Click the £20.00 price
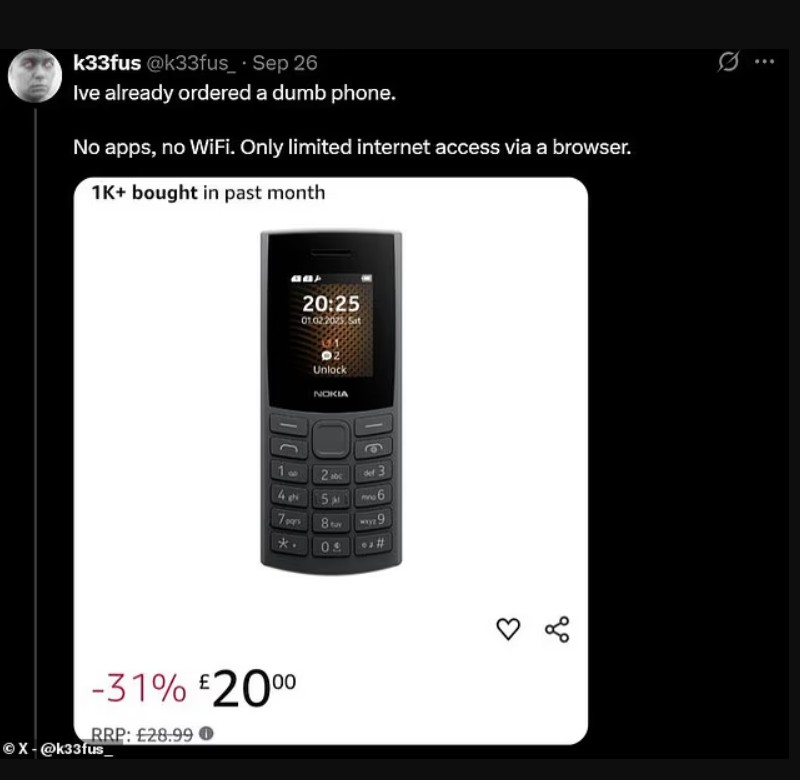The image size is (800, 780). 247,688
